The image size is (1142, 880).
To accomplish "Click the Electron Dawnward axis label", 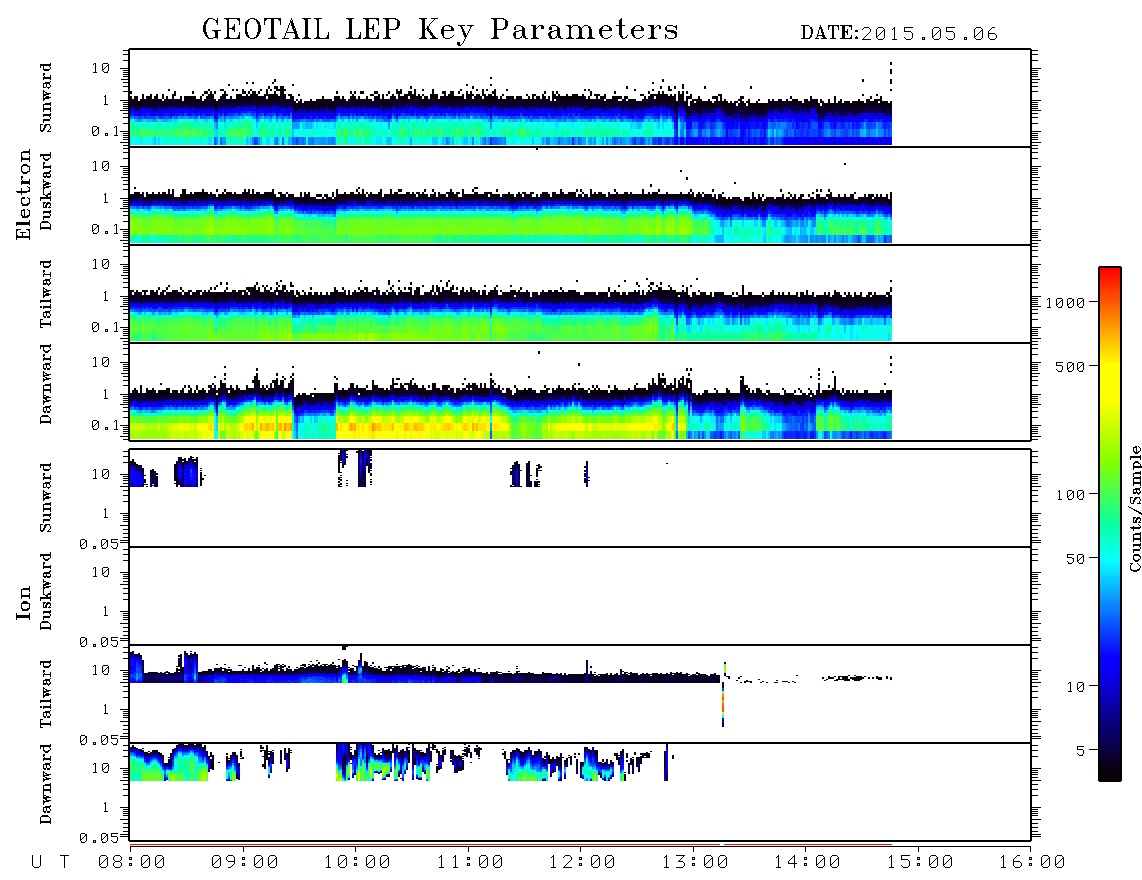I will (x=46, y=384).
